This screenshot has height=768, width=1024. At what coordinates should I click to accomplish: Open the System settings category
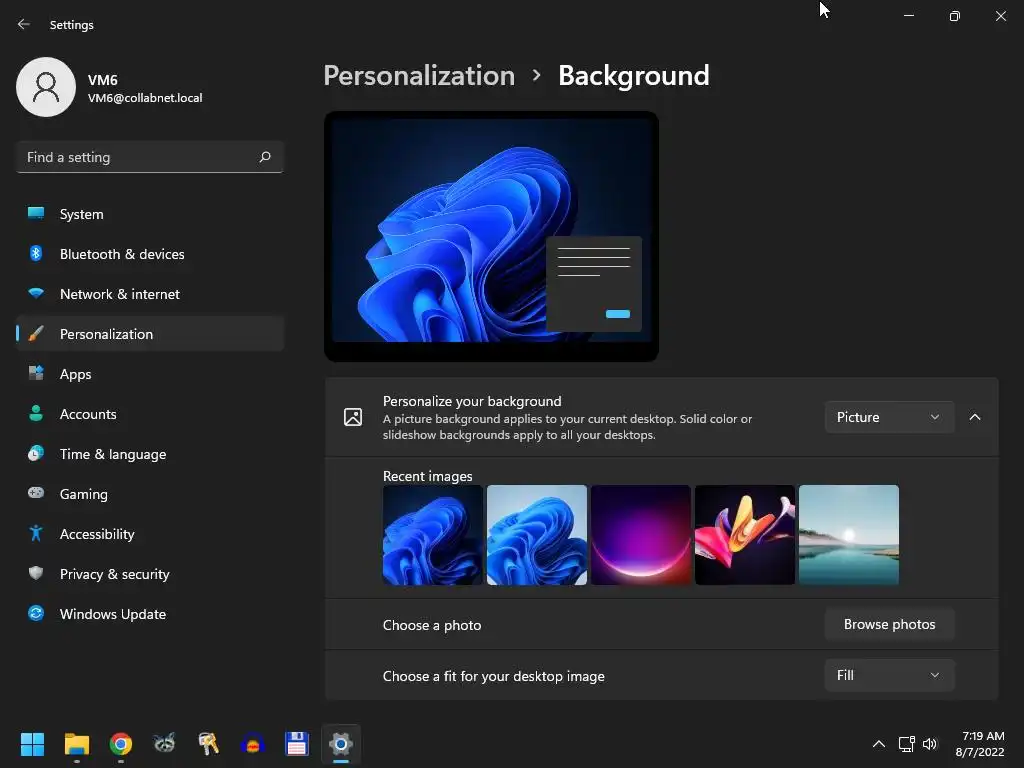coord(82,214)
